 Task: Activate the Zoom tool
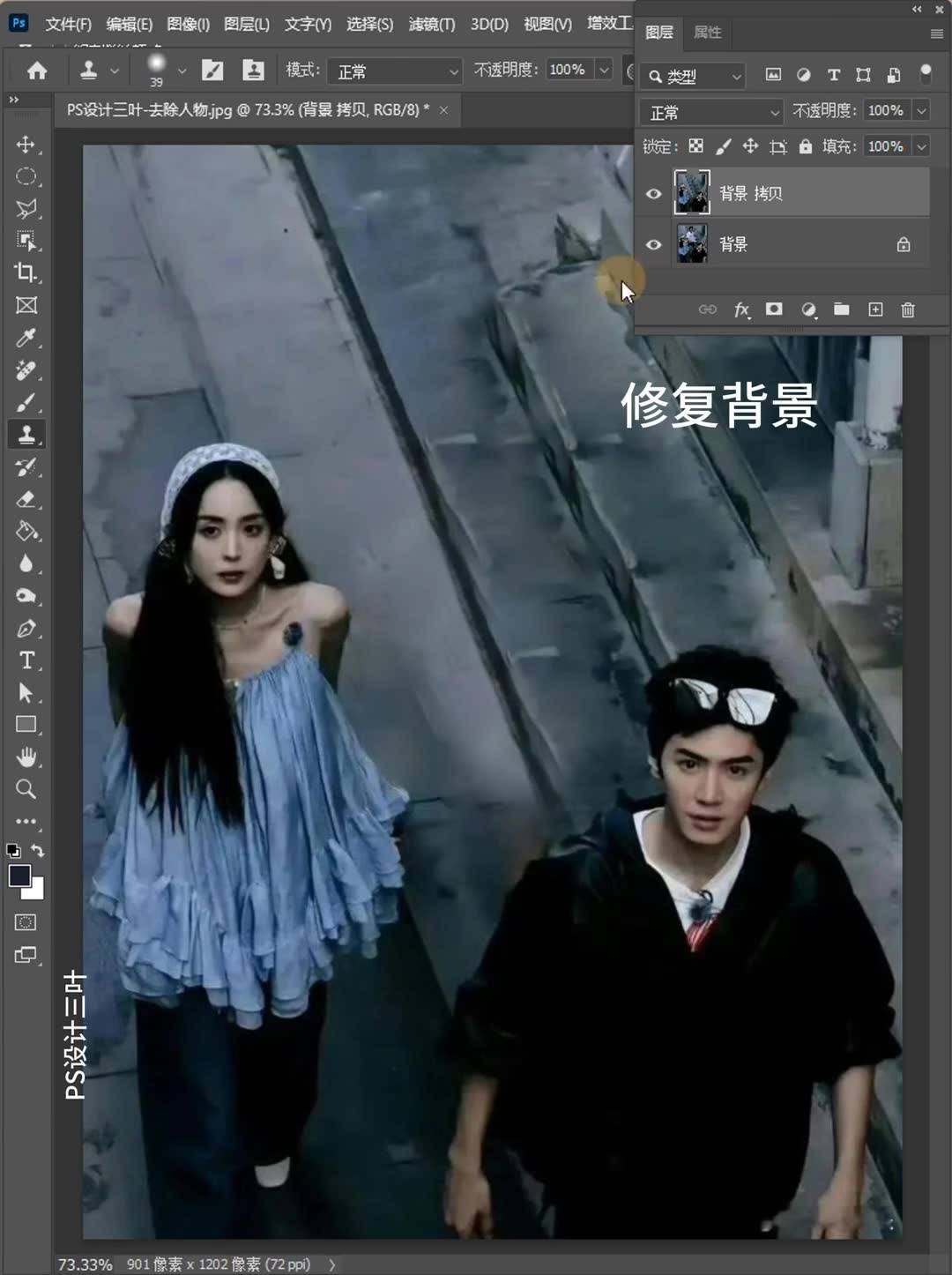tap(26, 789)
